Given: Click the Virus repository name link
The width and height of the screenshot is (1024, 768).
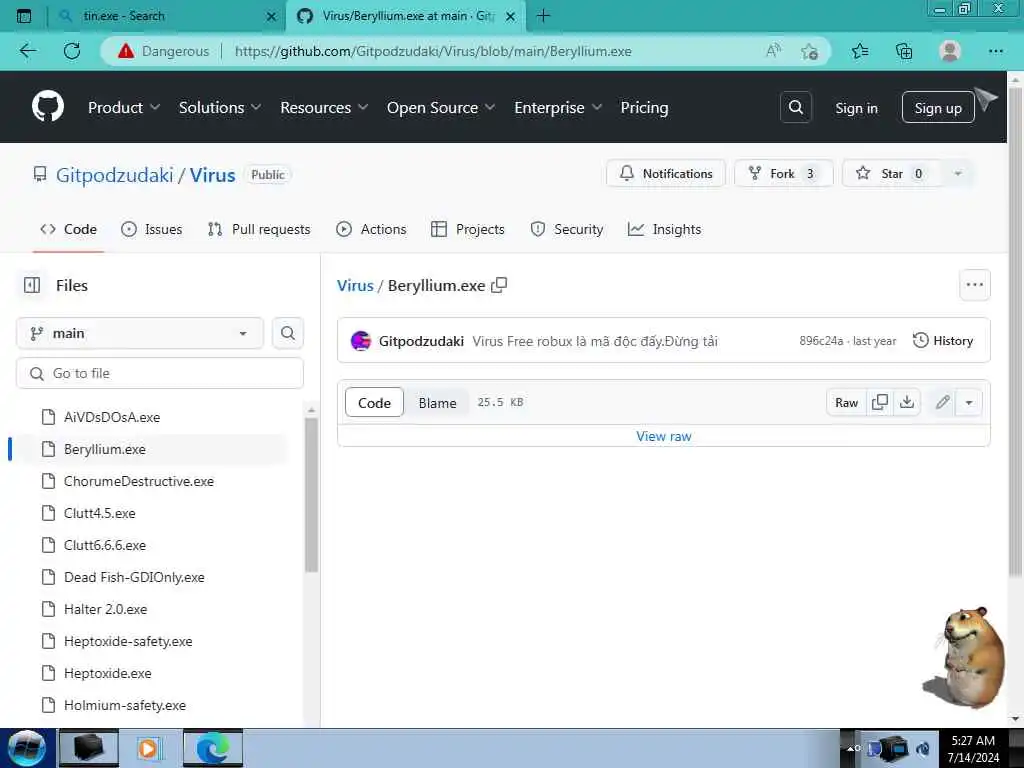Looking at the screenshot, I should click(x=212, y=175).
